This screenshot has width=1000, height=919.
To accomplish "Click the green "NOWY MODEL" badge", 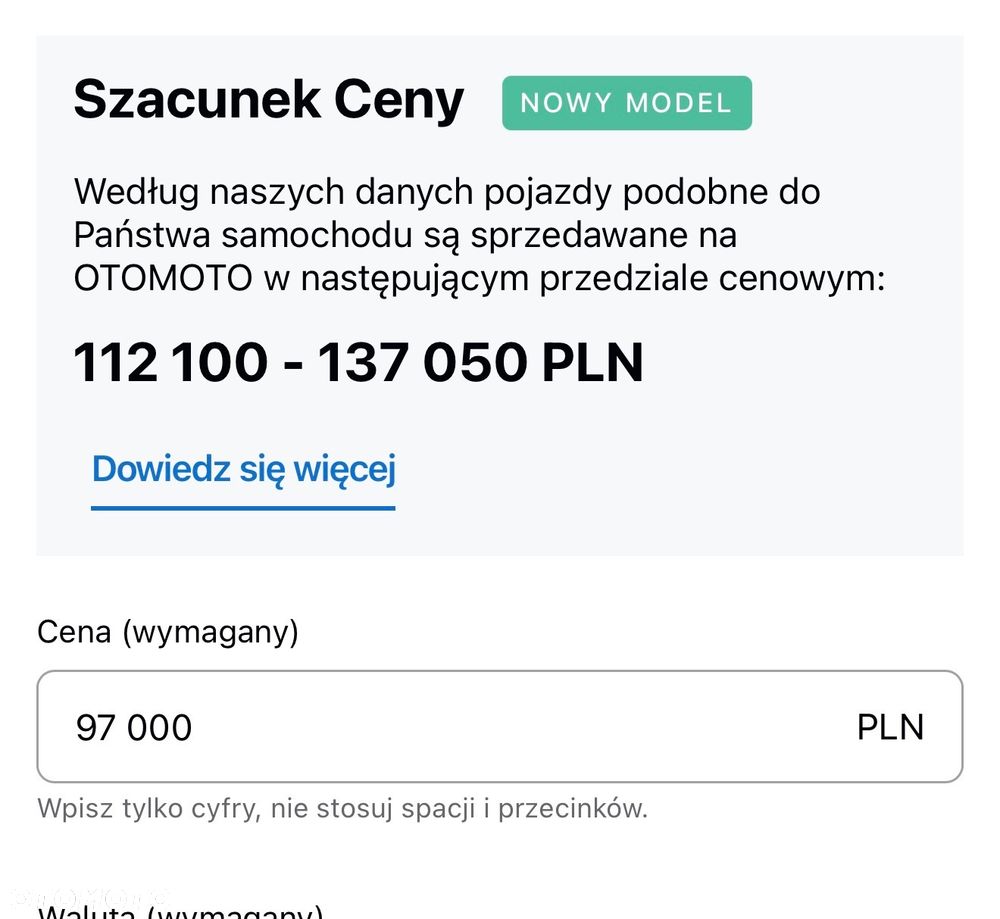I will pyautogui.click(x=626, y=103).
